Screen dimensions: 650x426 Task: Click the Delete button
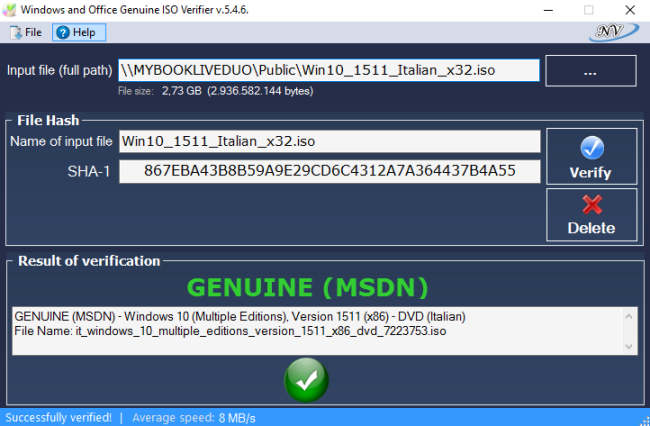pos(592,215)
